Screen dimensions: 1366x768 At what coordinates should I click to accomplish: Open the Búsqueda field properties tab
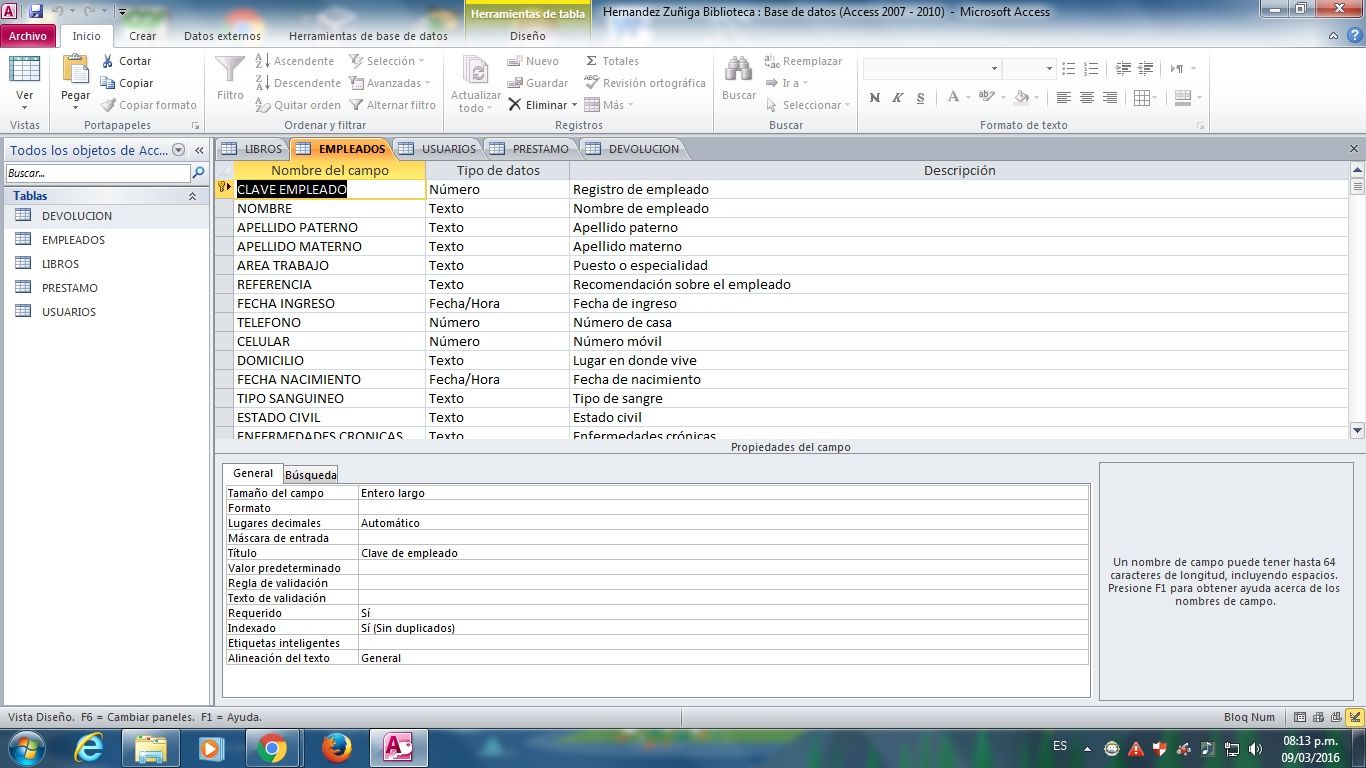point(311,475)
